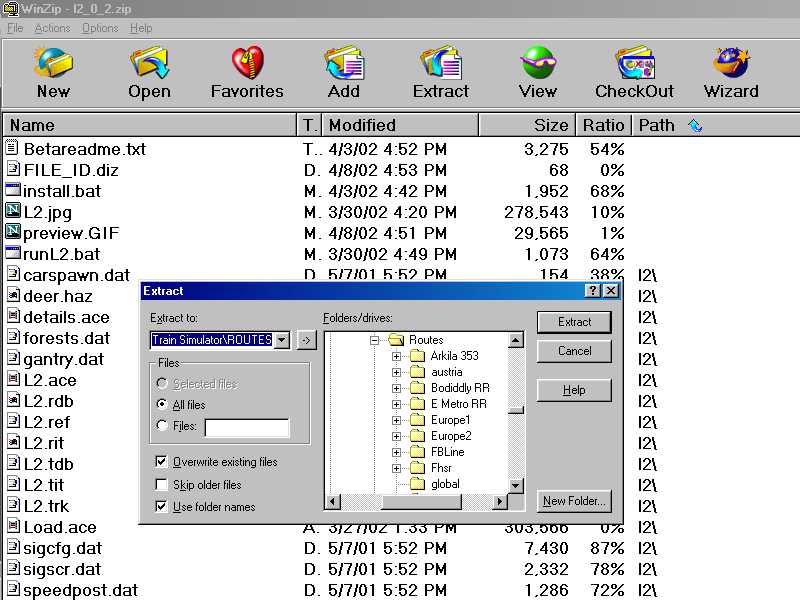Select the Betareadme.txt file icon
The height and width of the screenshot is (600, 800).
coord(12,147)
